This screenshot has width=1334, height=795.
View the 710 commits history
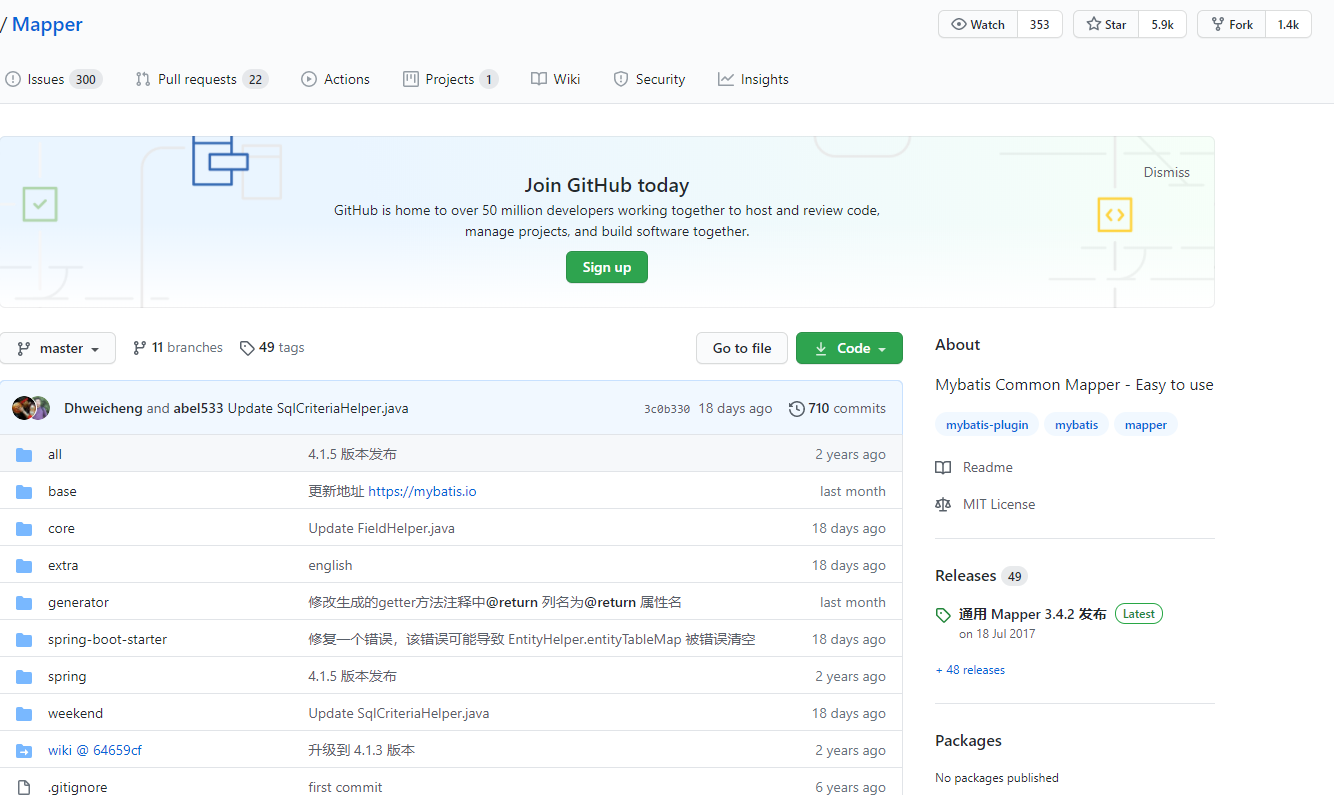[x=838, y=408]
